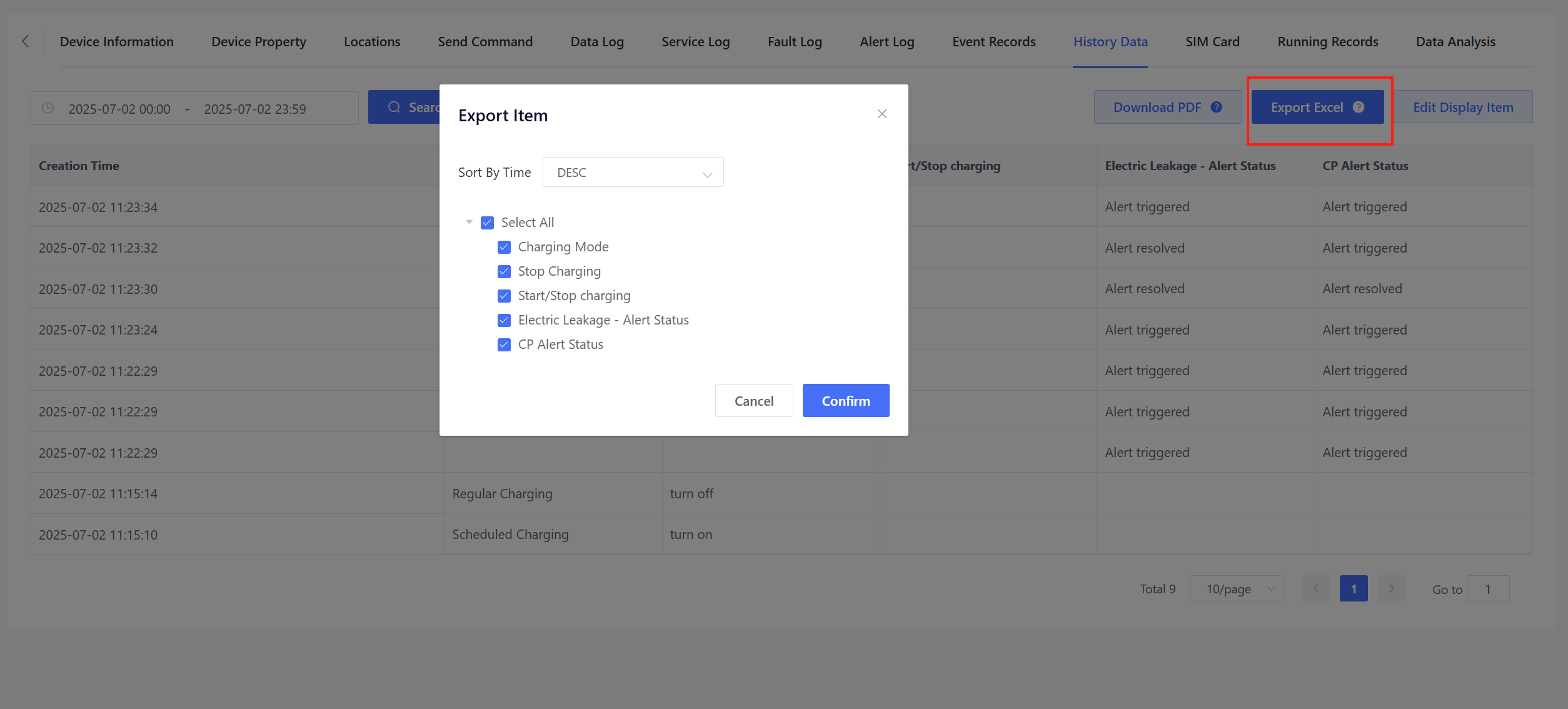Viewport: 1568px width, 709px height.
Task: Uncheck the Charging Mode checkbox
Action: click(x=504, y=247)
